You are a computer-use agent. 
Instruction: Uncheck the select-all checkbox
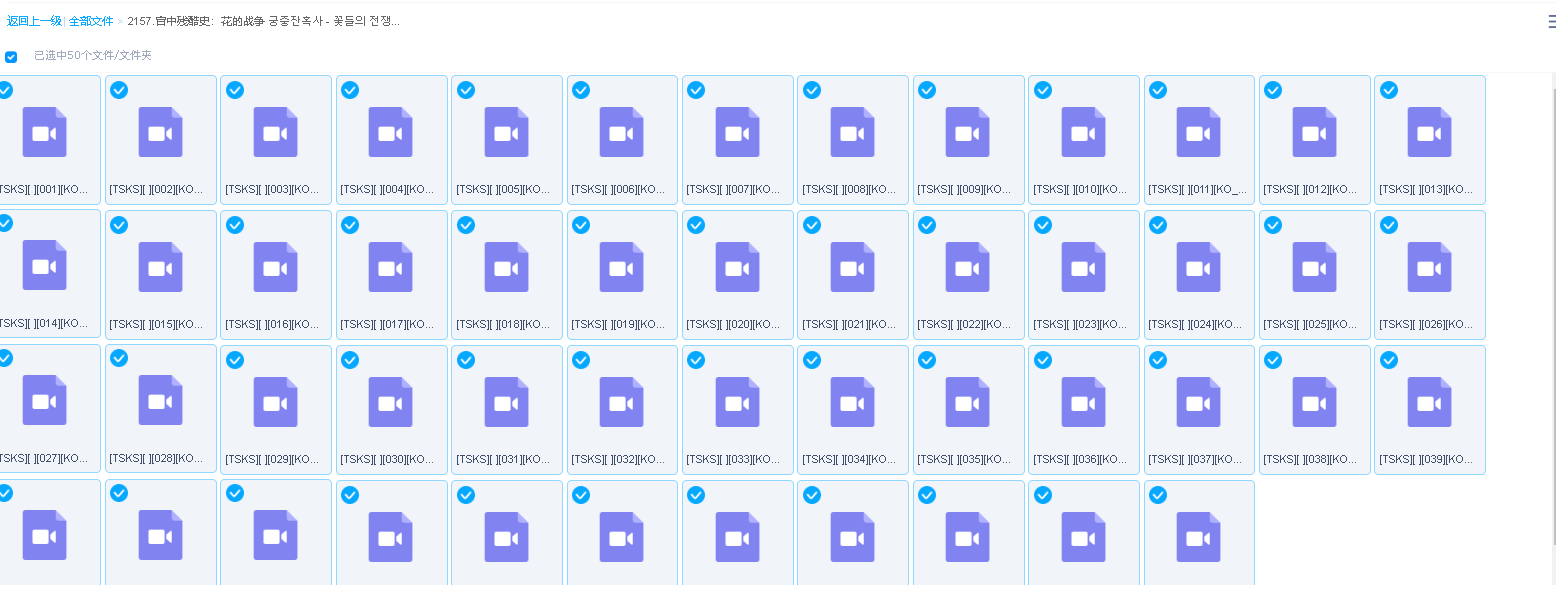click(x=11, y=57)
